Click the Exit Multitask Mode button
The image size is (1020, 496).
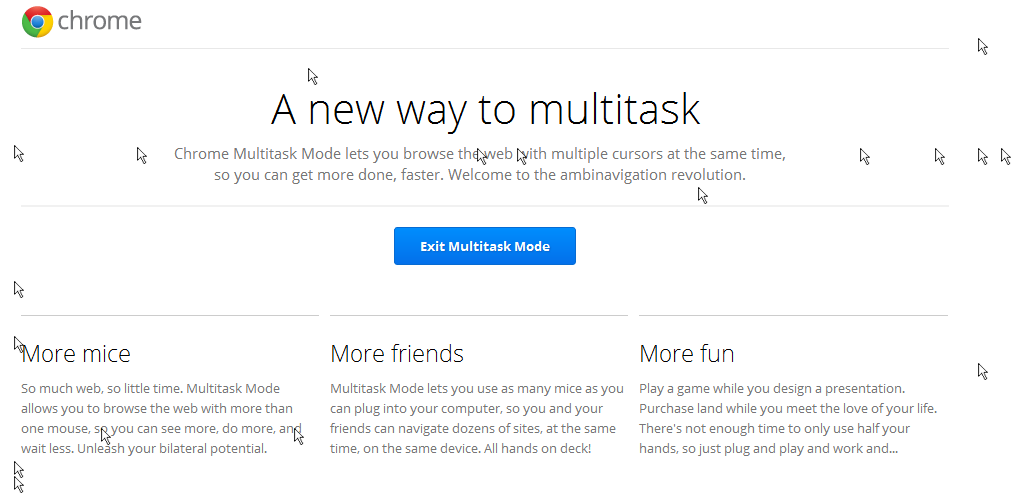485,246
